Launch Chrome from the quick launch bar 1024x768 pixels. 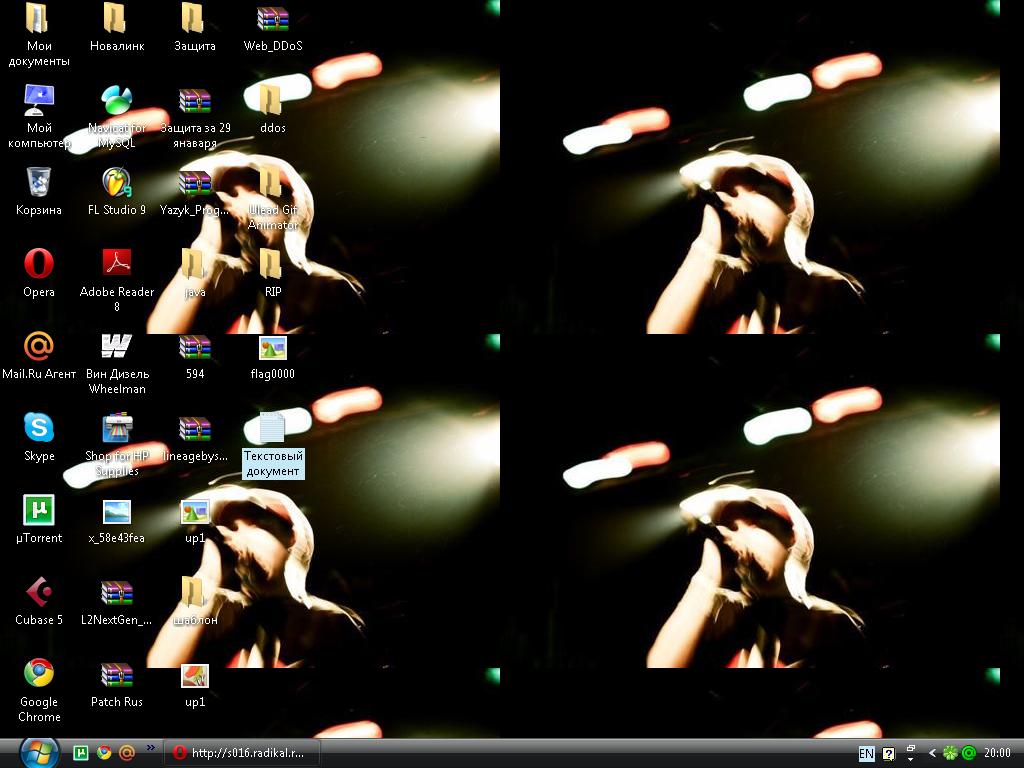pyautogui.click(x=104, y=754)
